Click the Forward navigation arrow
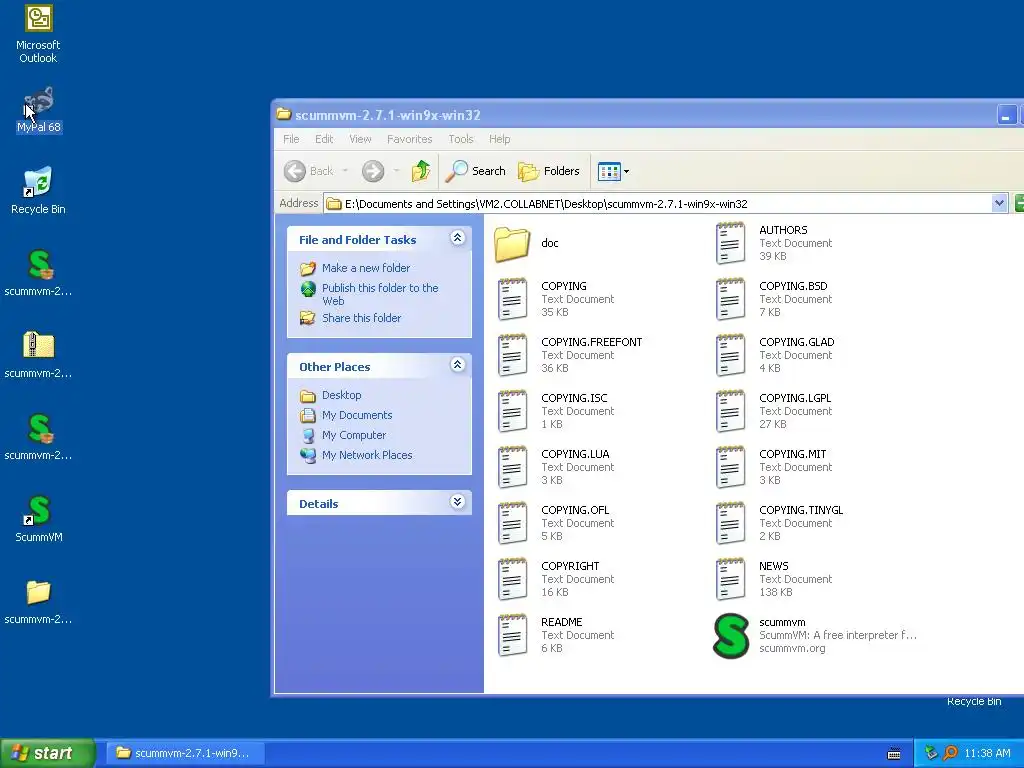The height and width of the screenshot is (768, 1024). (373, 171)
